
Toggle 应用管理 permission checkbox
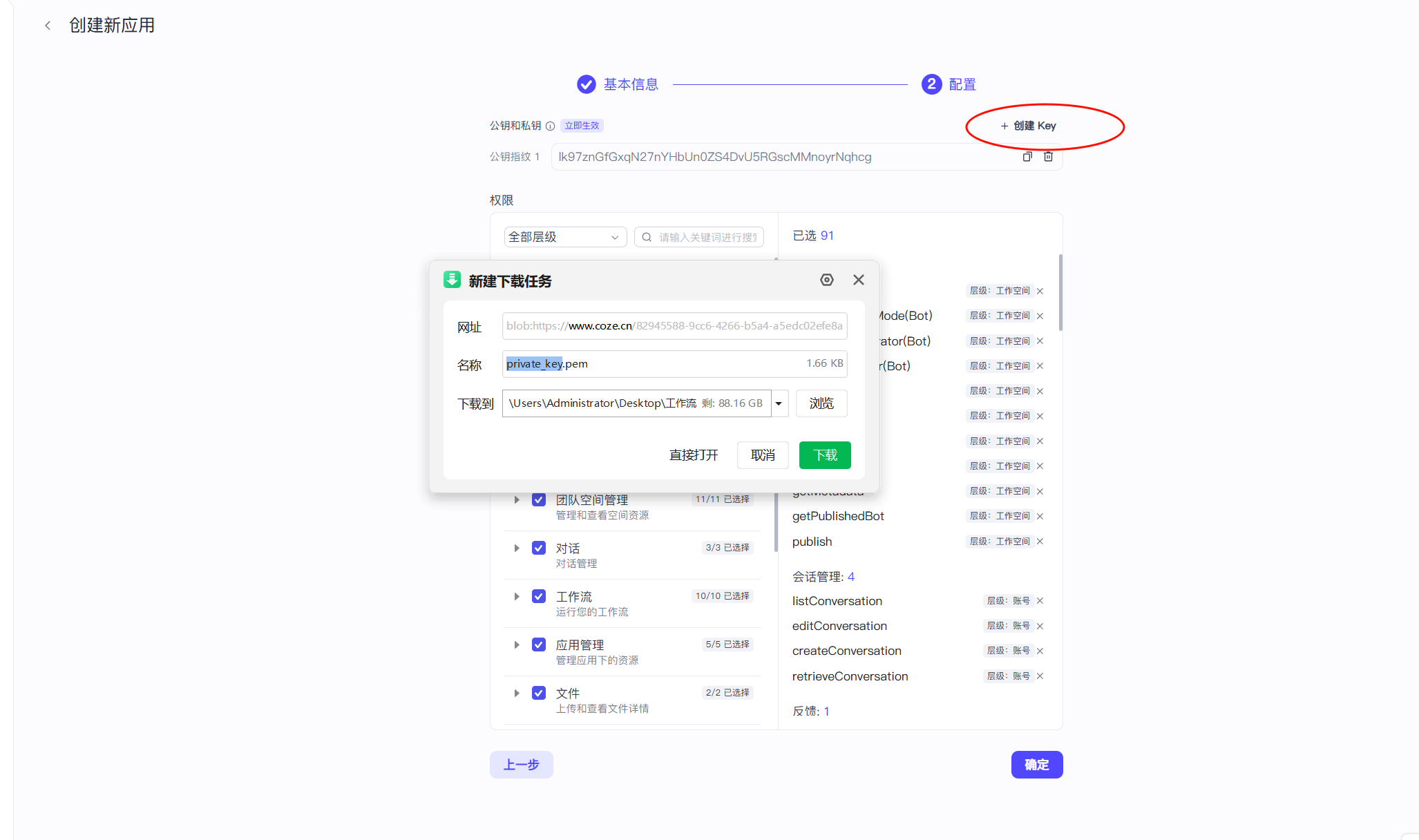539,645
